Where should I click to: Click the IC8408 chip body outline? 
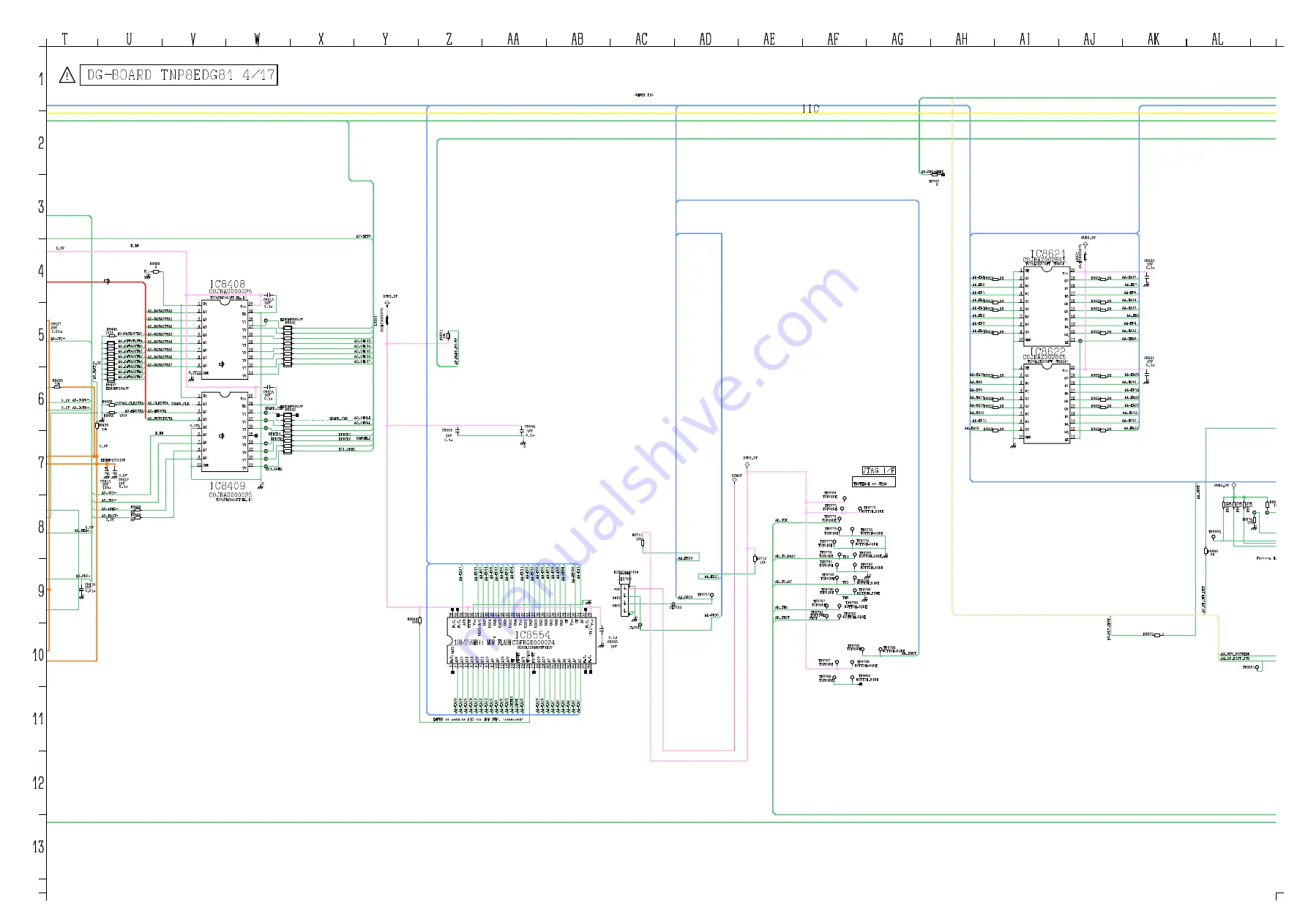coord(225,339)
